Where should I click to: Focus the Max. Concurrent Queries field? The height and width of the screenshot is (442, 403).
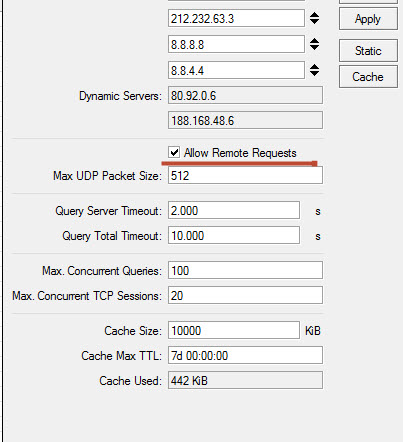point(245,270)
